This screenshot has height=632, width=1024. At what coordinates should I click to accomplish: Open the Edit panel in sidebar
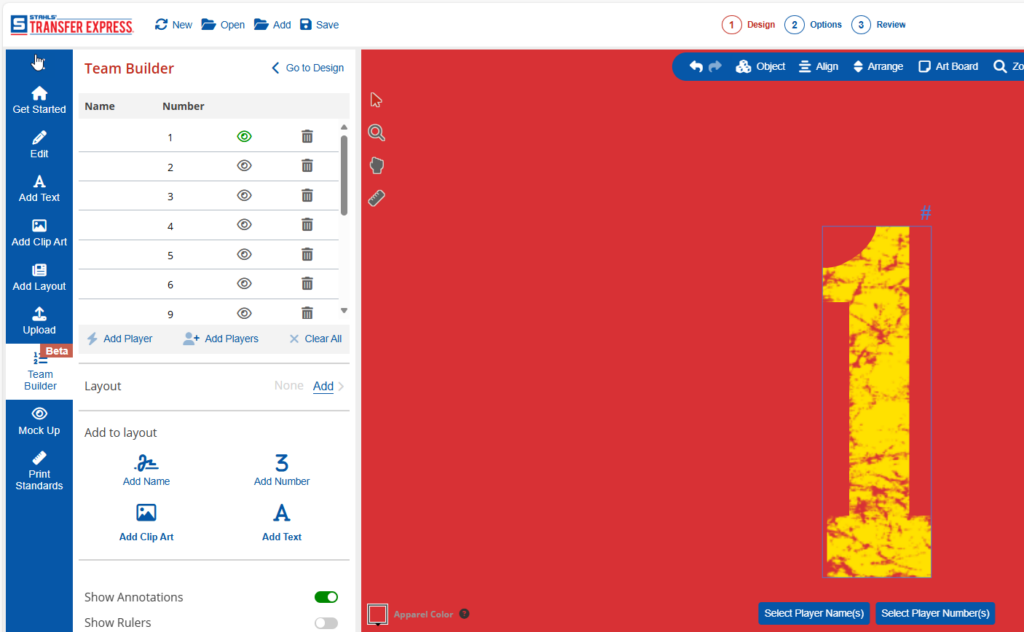(x=39, y=144)
